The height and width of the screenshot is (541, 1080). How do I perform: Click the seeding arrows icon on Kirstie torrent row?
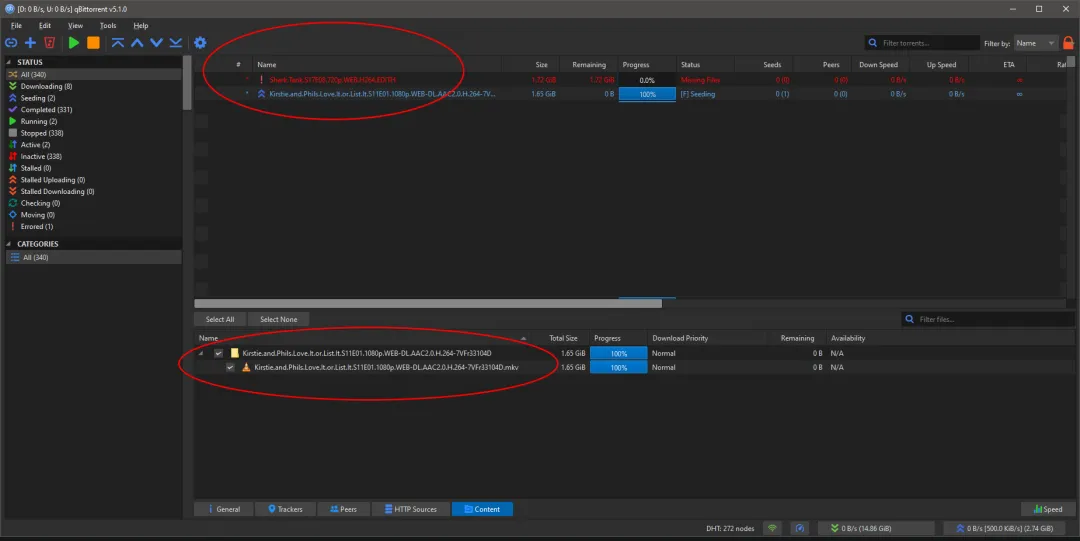[261, 94]
